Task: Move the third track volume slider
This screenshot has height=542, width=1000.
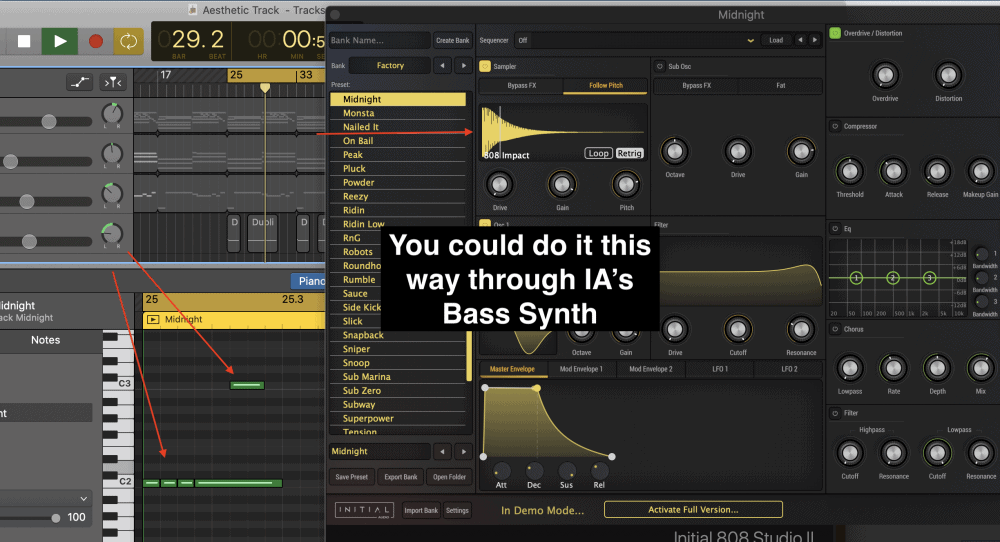Action: (x=26, y=201)
